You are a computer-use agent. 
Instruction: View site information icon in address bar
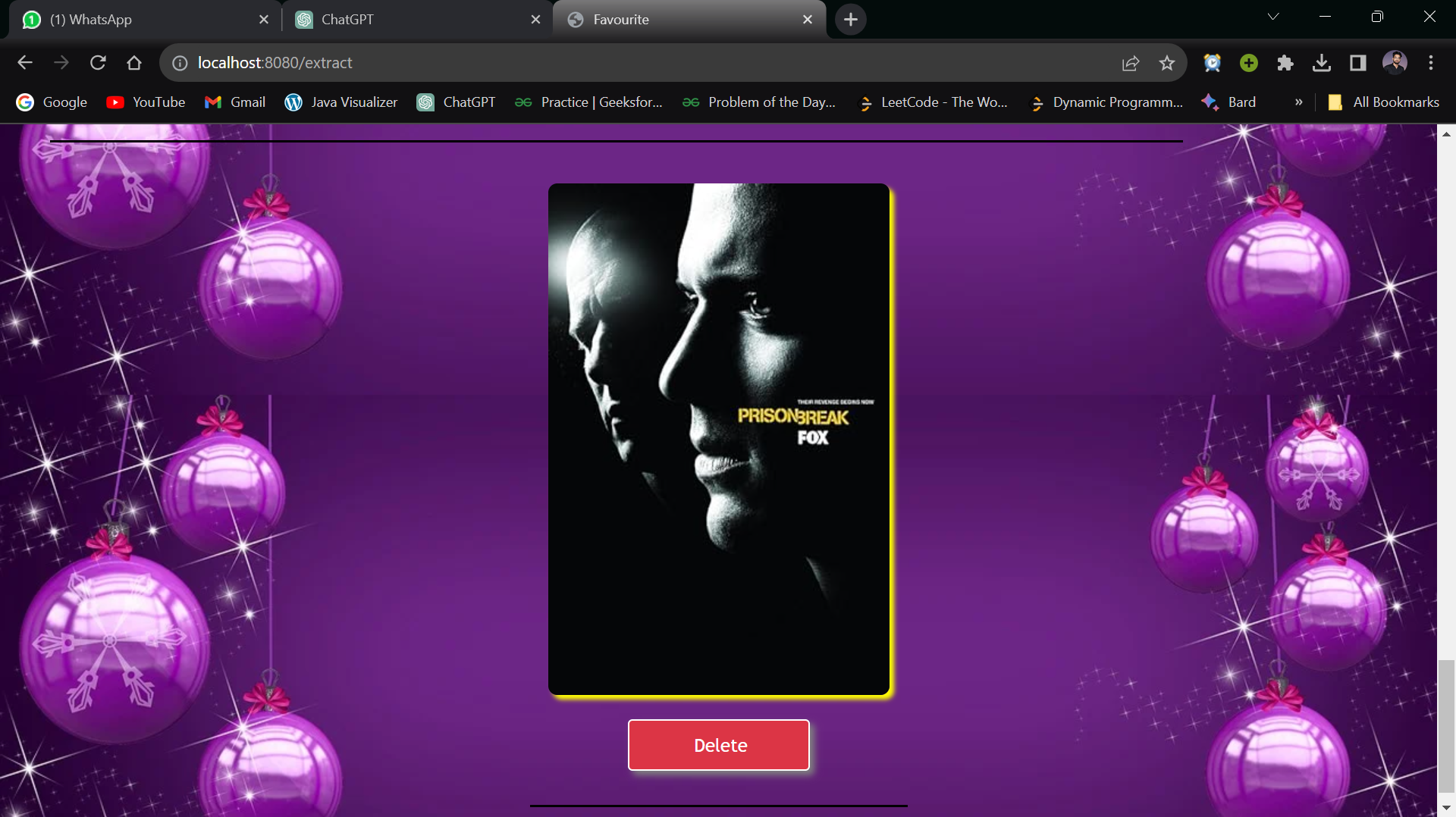tap(180, 63)
